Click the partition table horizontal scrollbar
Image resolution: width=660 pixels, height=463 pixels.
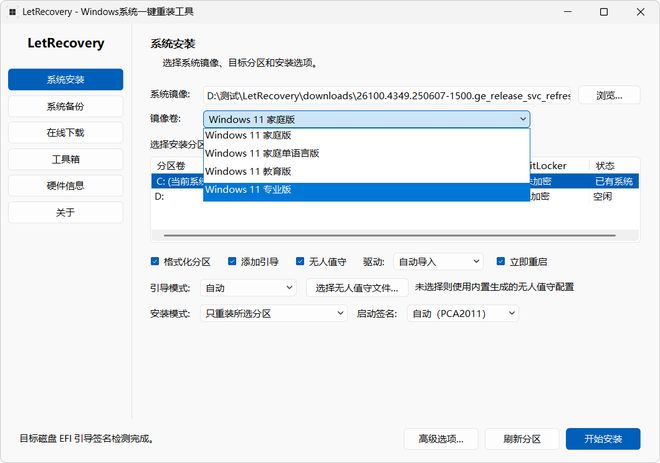click(x=390, y=236)
